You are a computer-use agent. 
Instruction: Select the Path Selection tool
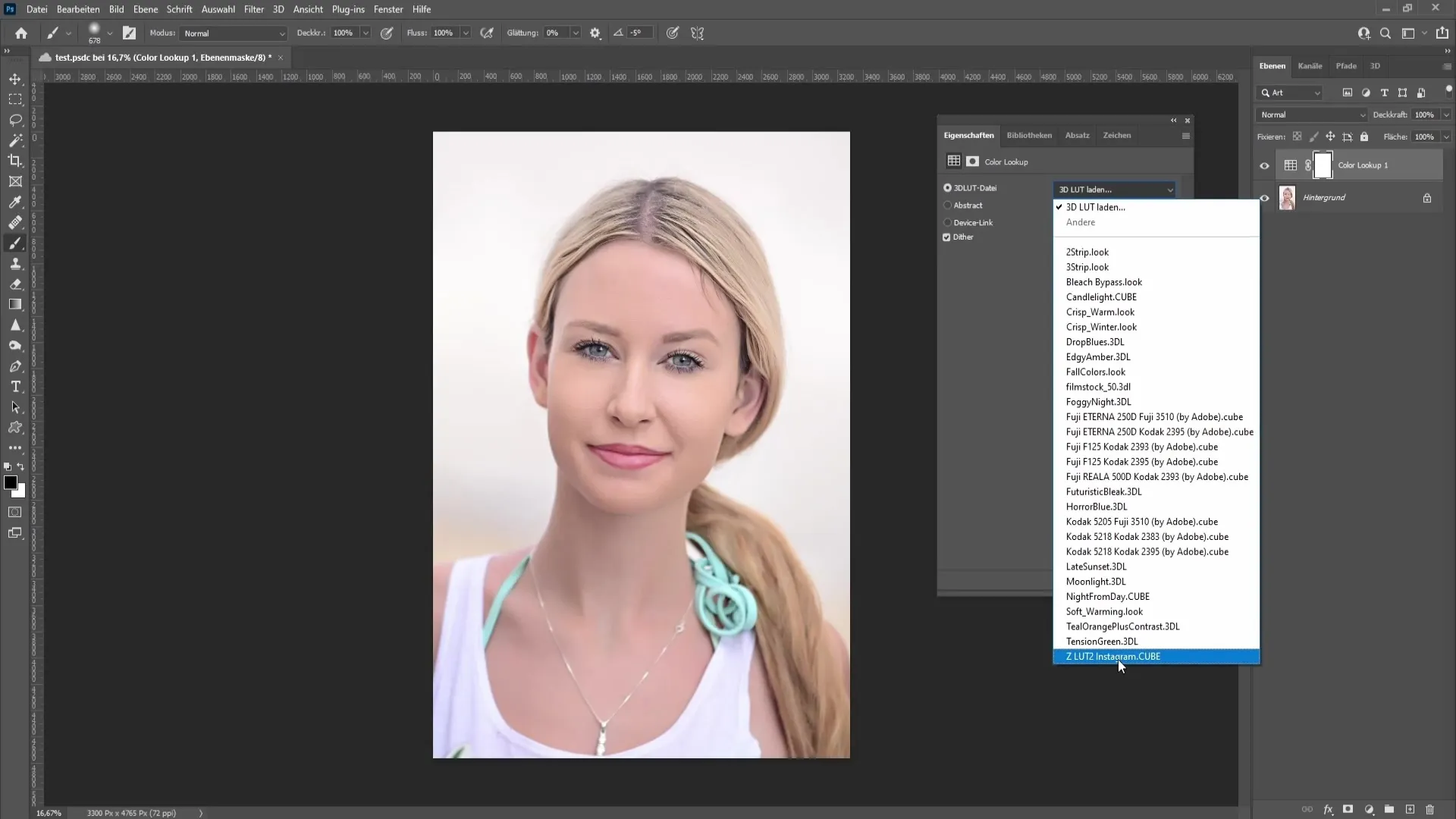pos(15,407)
